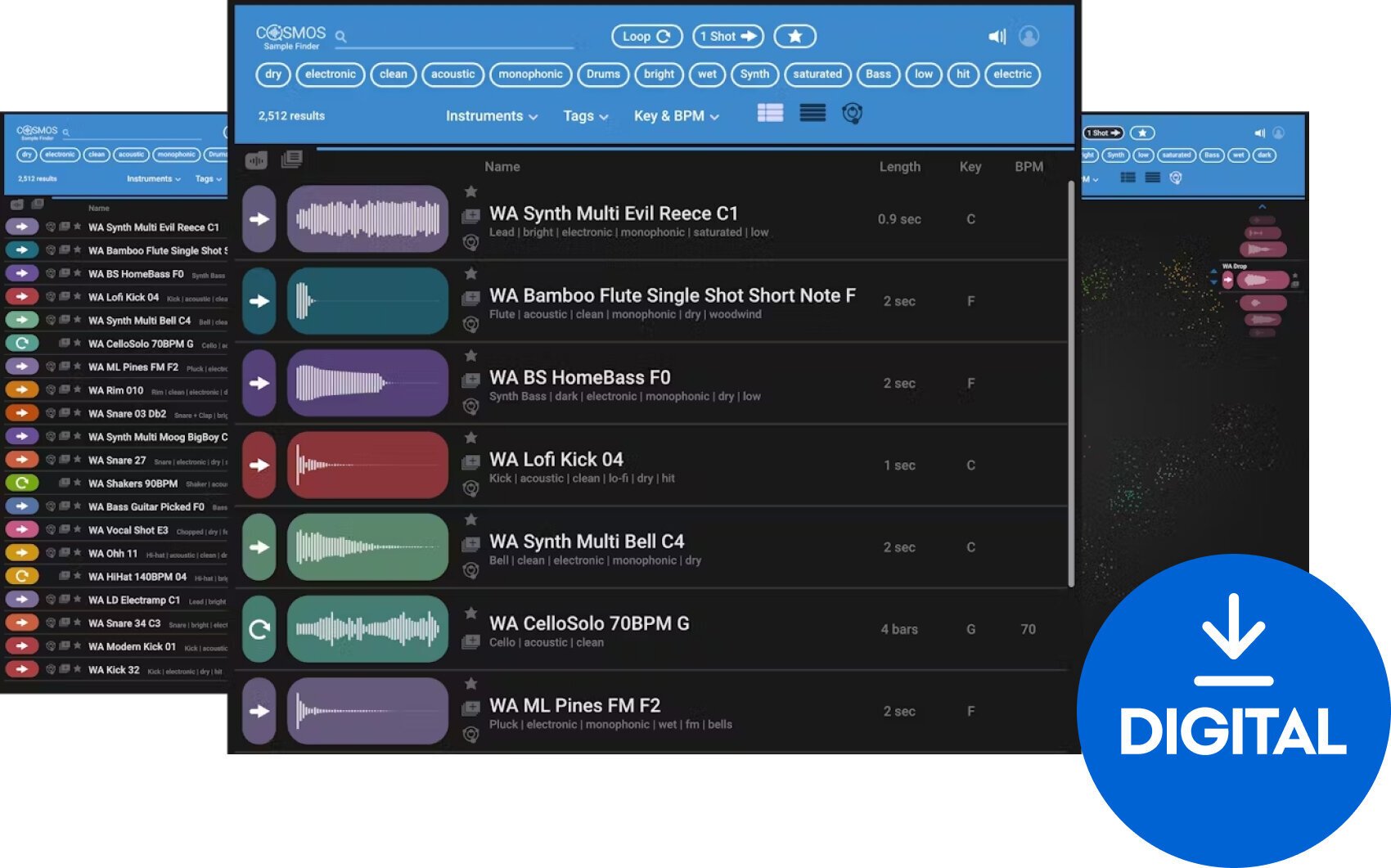Sort the list by Name column
This screenshot has height=868, width=1391.
pos(502,167)
